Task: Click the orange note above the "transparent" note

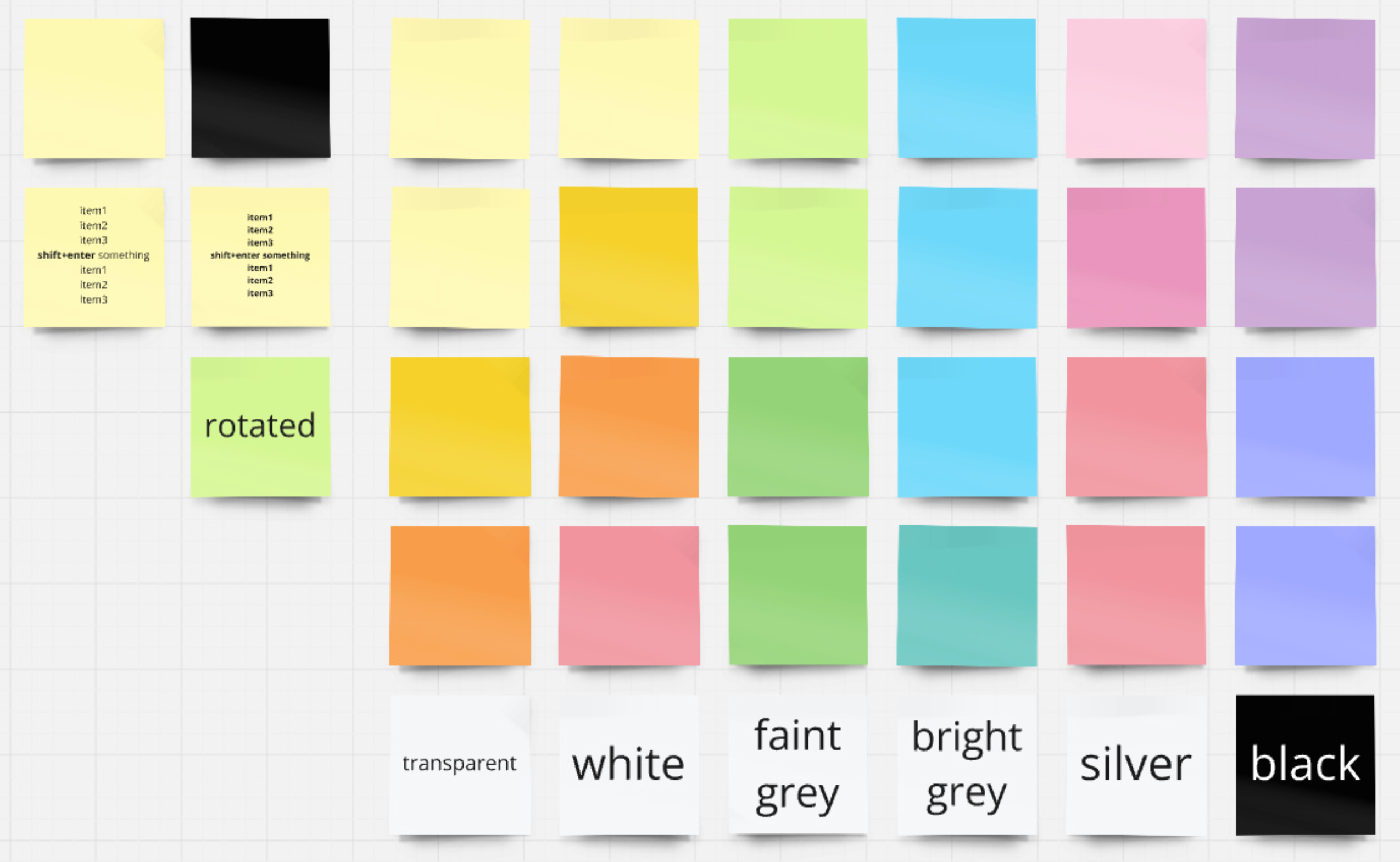Action: pyautogui.click(x=459, y=595)
